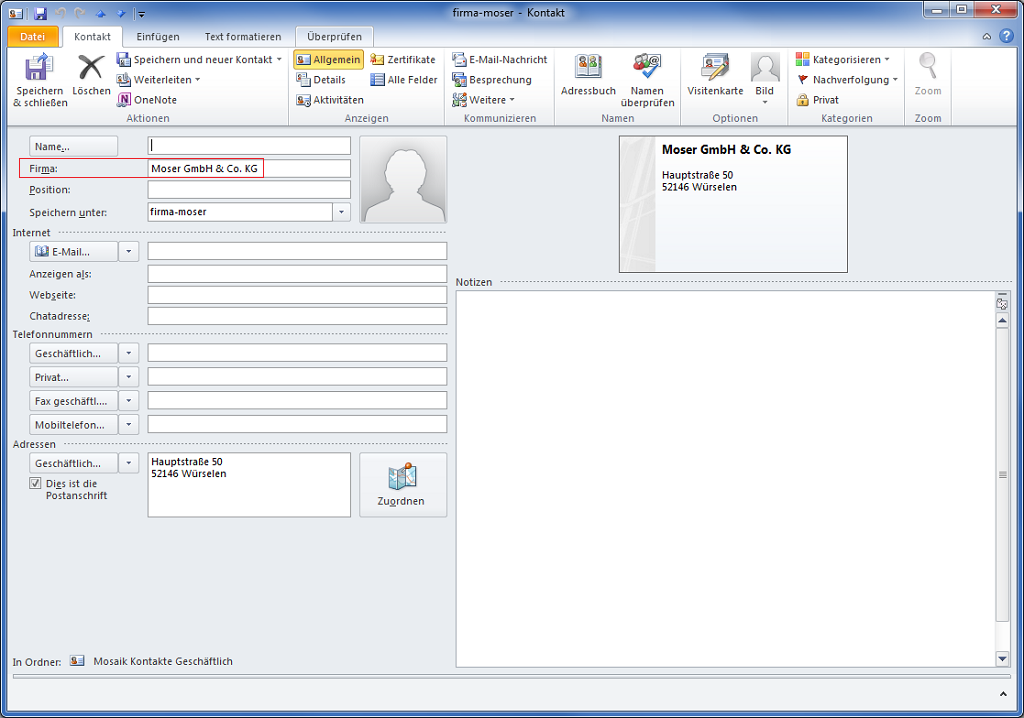
Task: Open Outlook Help question mark
Action: (1006, 37)
